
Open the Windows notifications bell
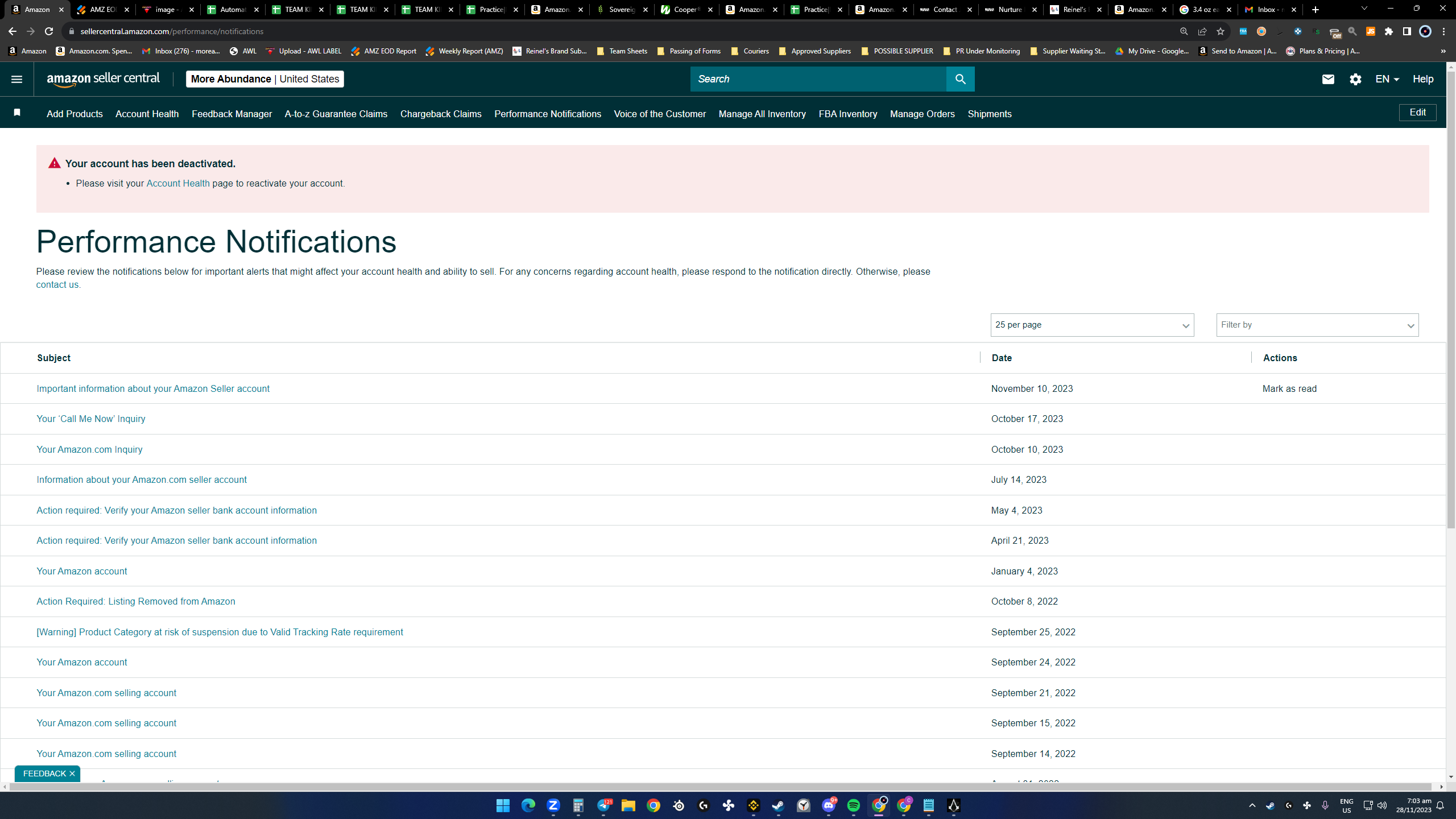pyautogui.click(x=1440, y=805)
